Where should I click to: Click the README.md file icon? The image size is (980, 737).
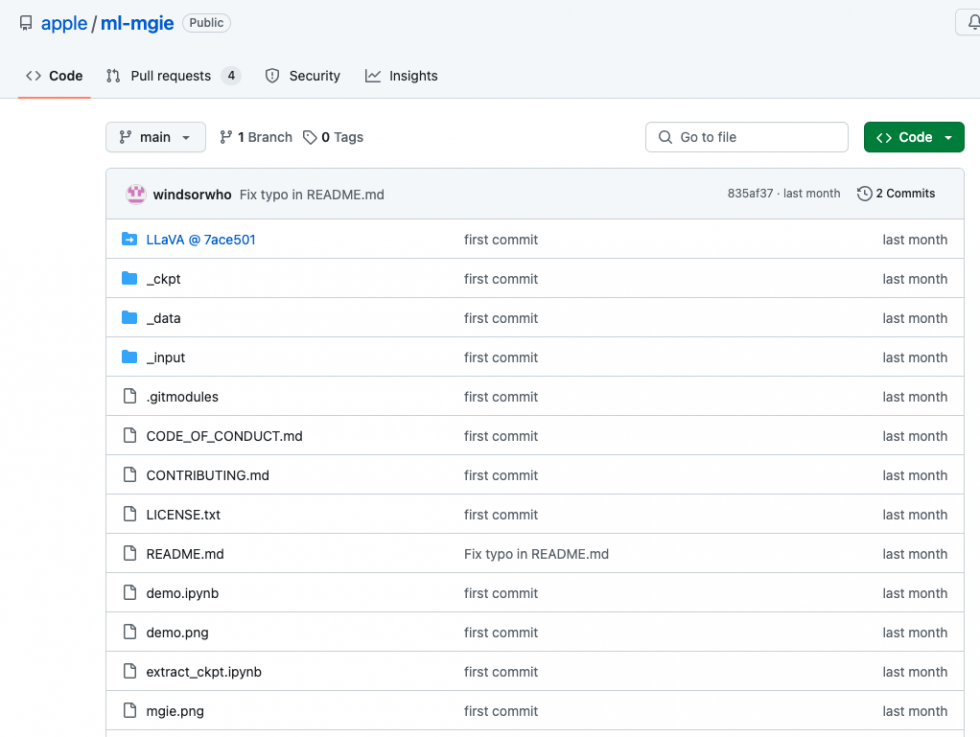[x=129, y=553]
